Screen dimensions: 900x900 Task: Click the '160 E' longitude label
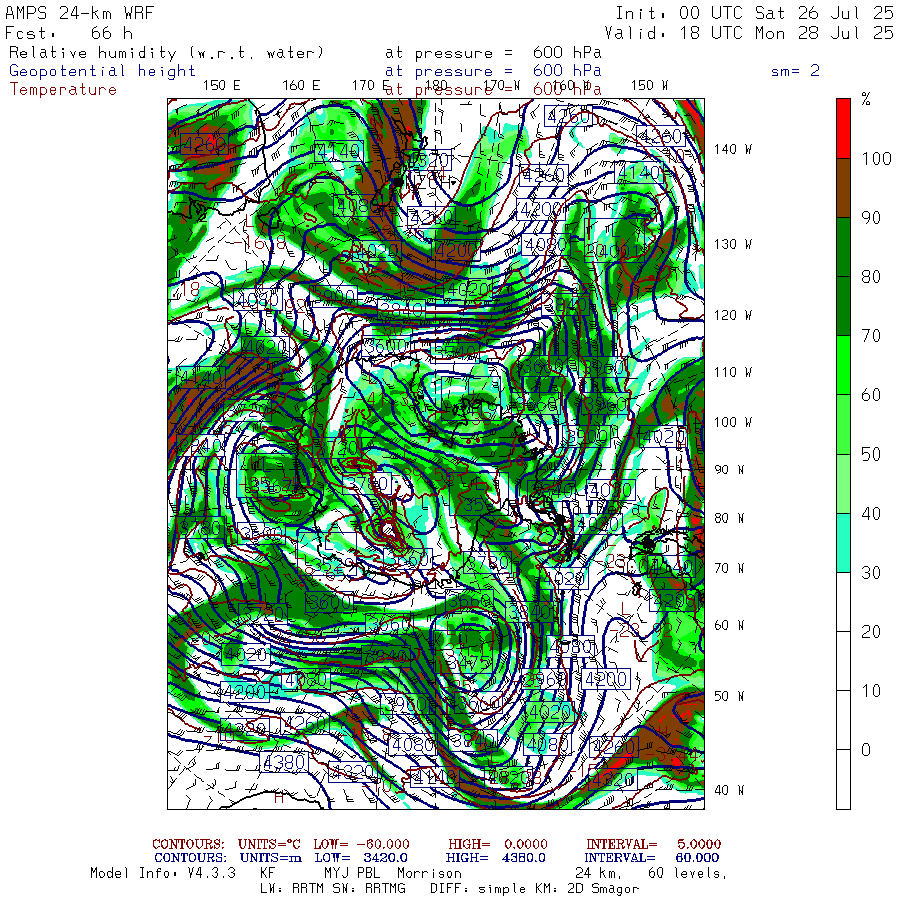pyautogui.click(x=301, y=86)
